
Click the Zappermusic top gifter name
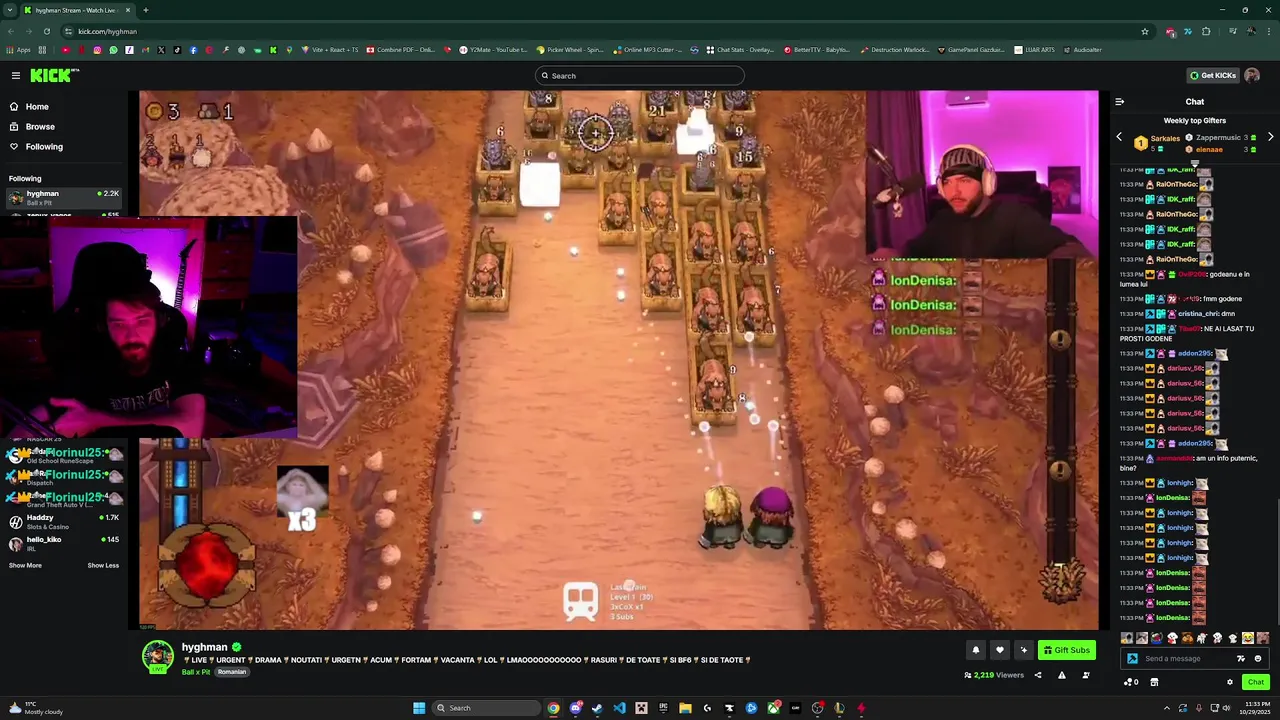1218,138
